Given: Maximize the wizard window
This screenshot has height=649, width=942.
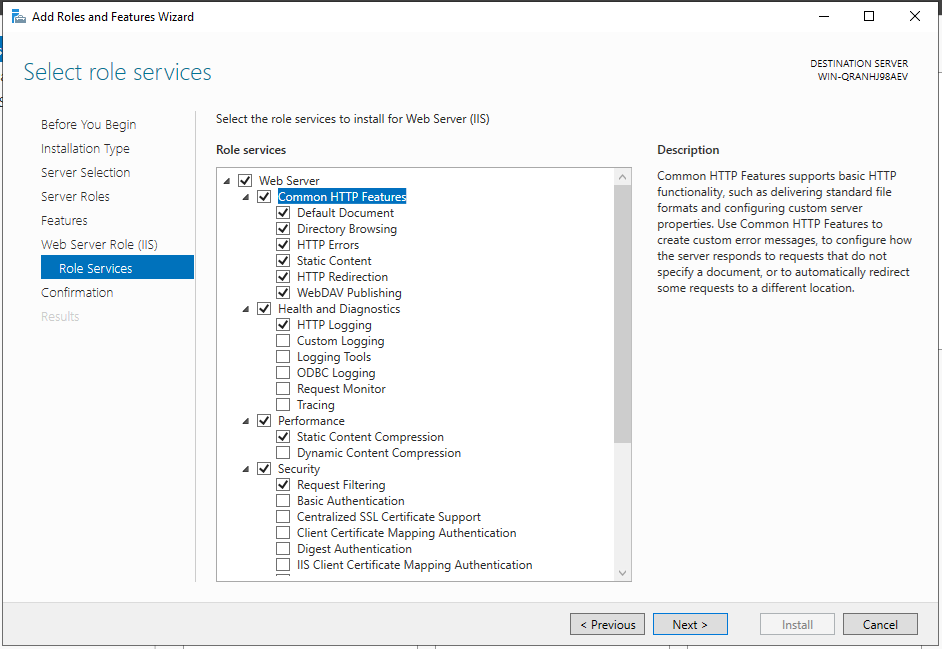Looking at the screenshot, I should (x=869, y=16).
